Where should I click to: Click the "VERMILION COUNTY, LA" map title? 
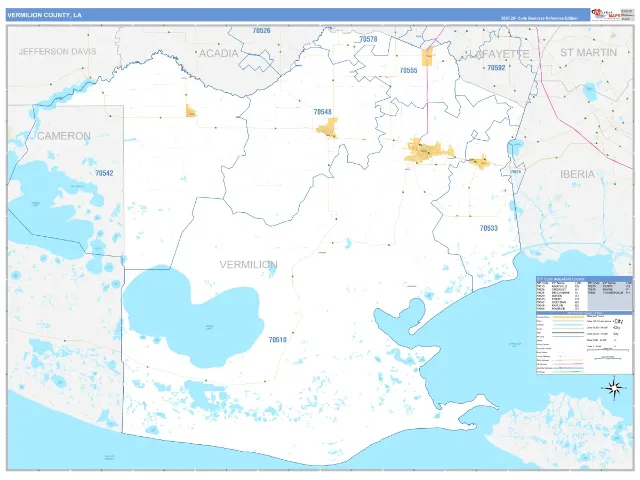click(x=44, y=15)
